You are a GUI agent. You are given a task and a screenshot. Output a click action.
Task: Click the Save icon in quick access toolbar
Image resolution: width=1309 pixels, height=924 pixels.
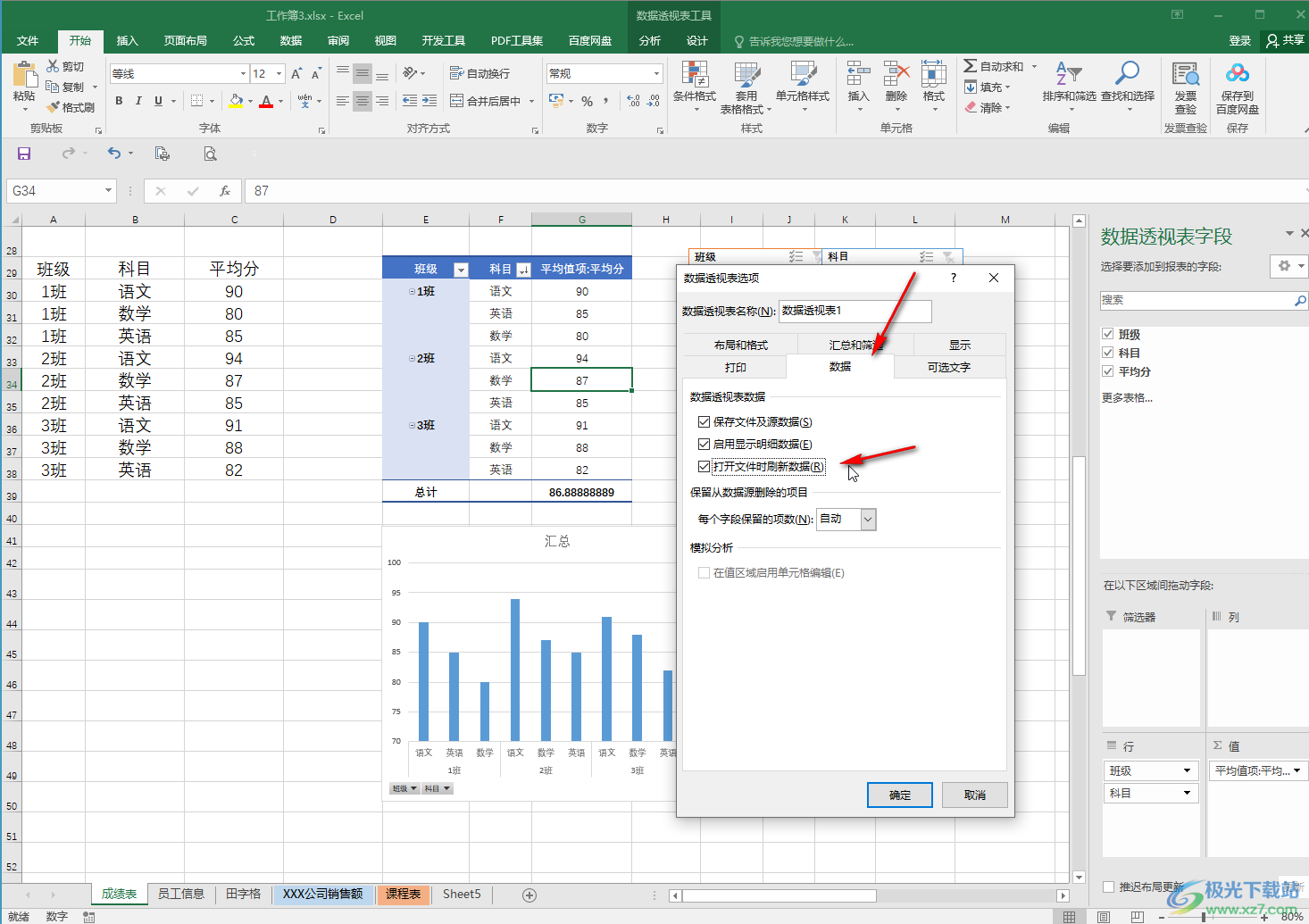(x=24, y=154)
